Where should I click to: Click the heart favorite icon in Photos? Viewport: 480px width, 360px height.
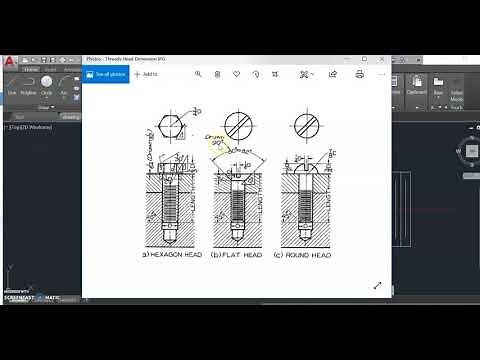click(x=236, y=74)
